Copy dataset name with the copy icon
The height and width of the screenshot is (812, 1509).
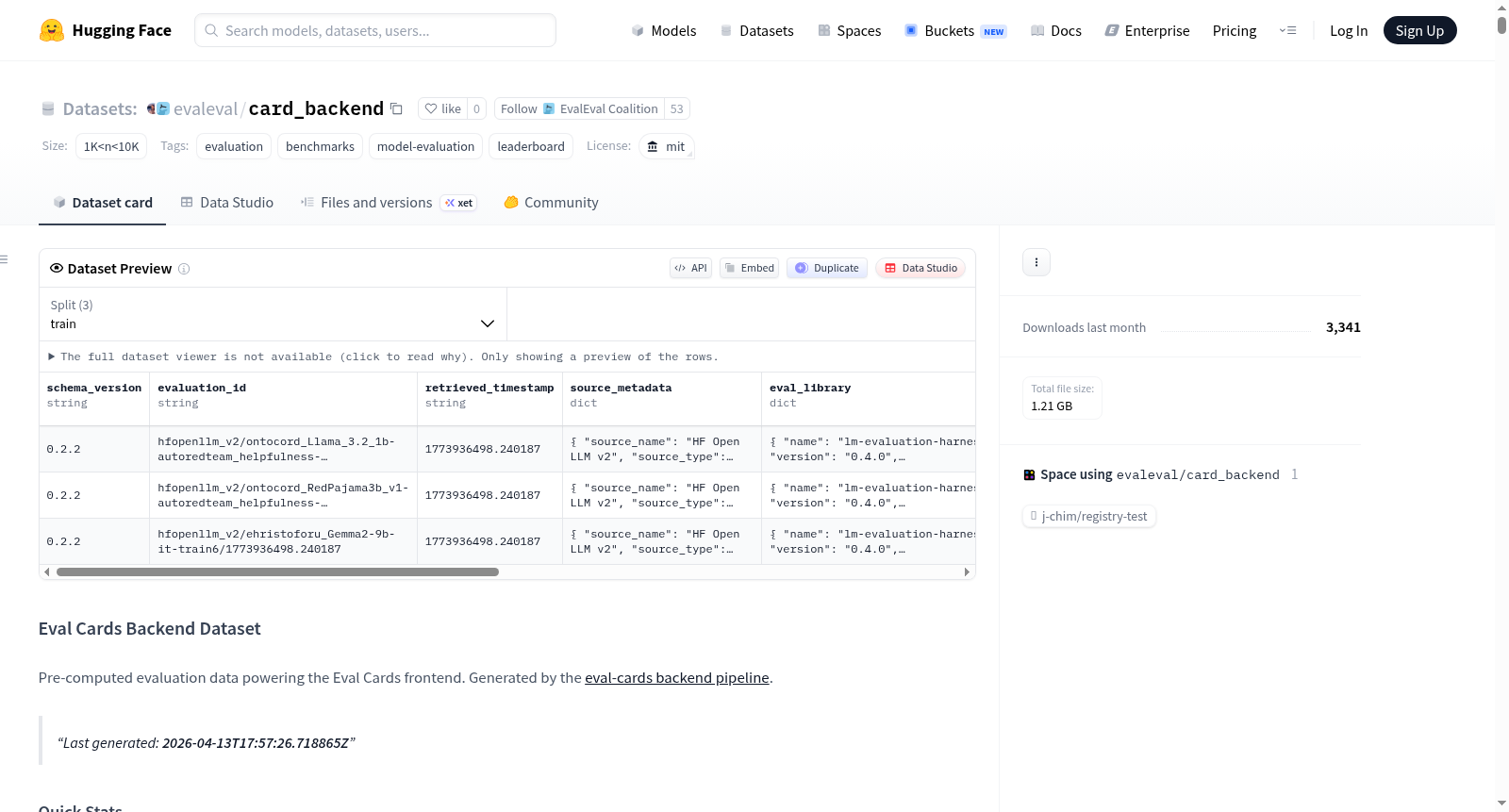(397, 108)
